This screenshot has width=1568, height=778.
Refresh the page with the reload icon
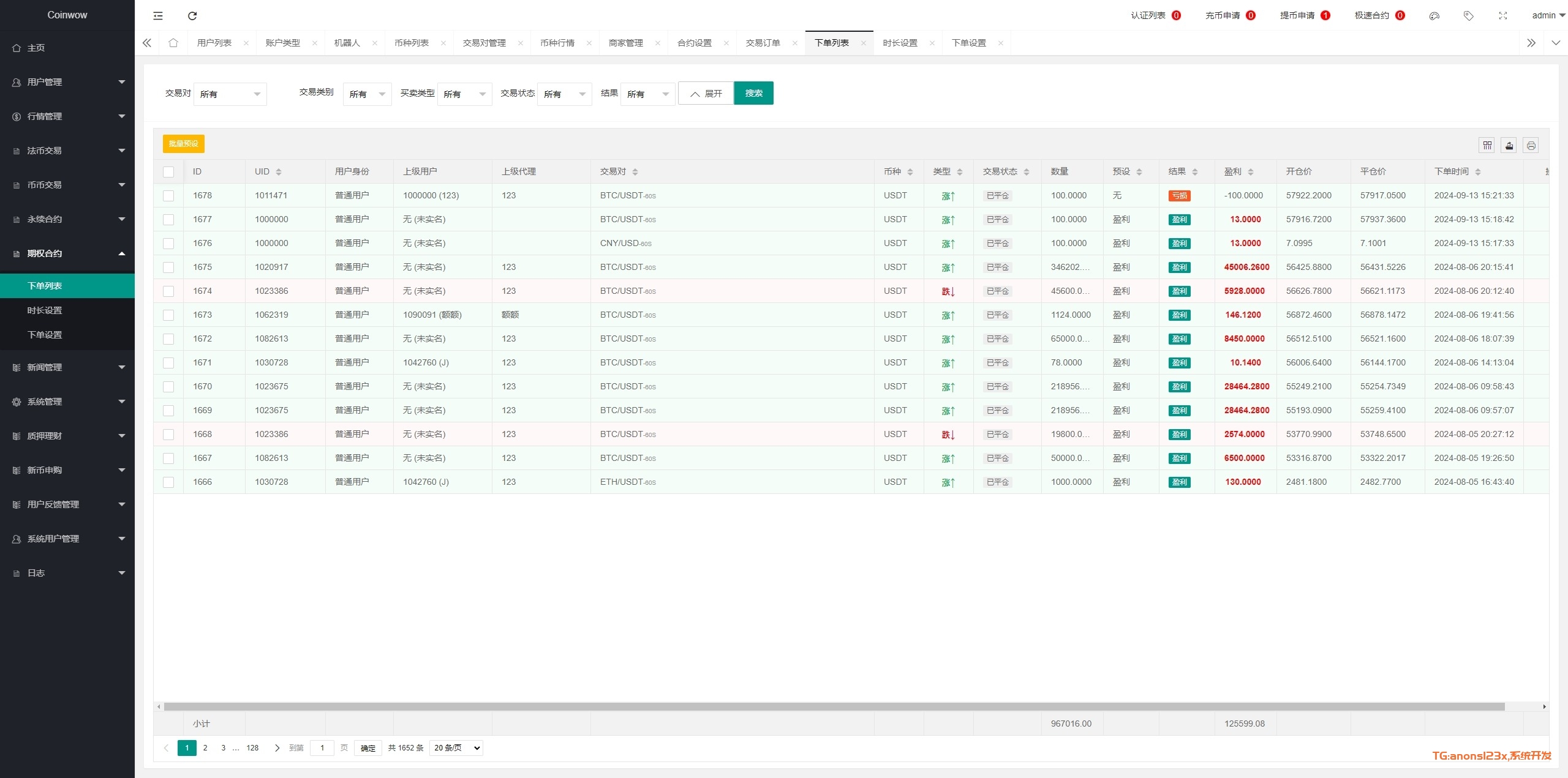click(192, 15)
